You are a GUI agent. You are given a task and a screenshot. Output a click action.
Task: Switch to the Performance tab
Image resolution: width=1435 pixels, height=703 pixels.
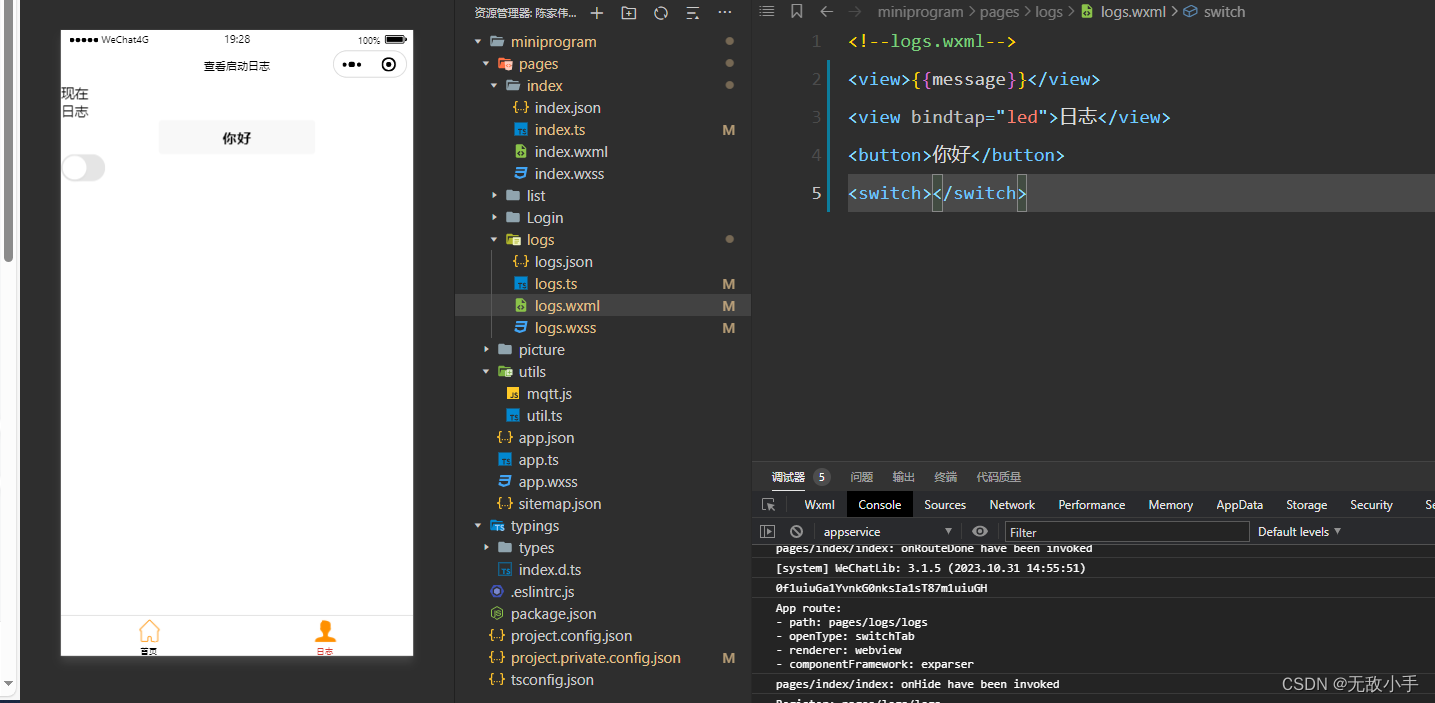(x=1092, y=505)
